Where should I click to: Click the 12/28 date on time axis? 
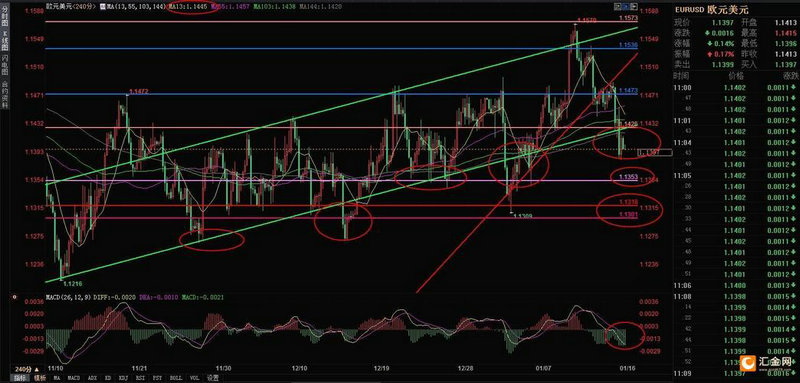[x=465, y=368]
